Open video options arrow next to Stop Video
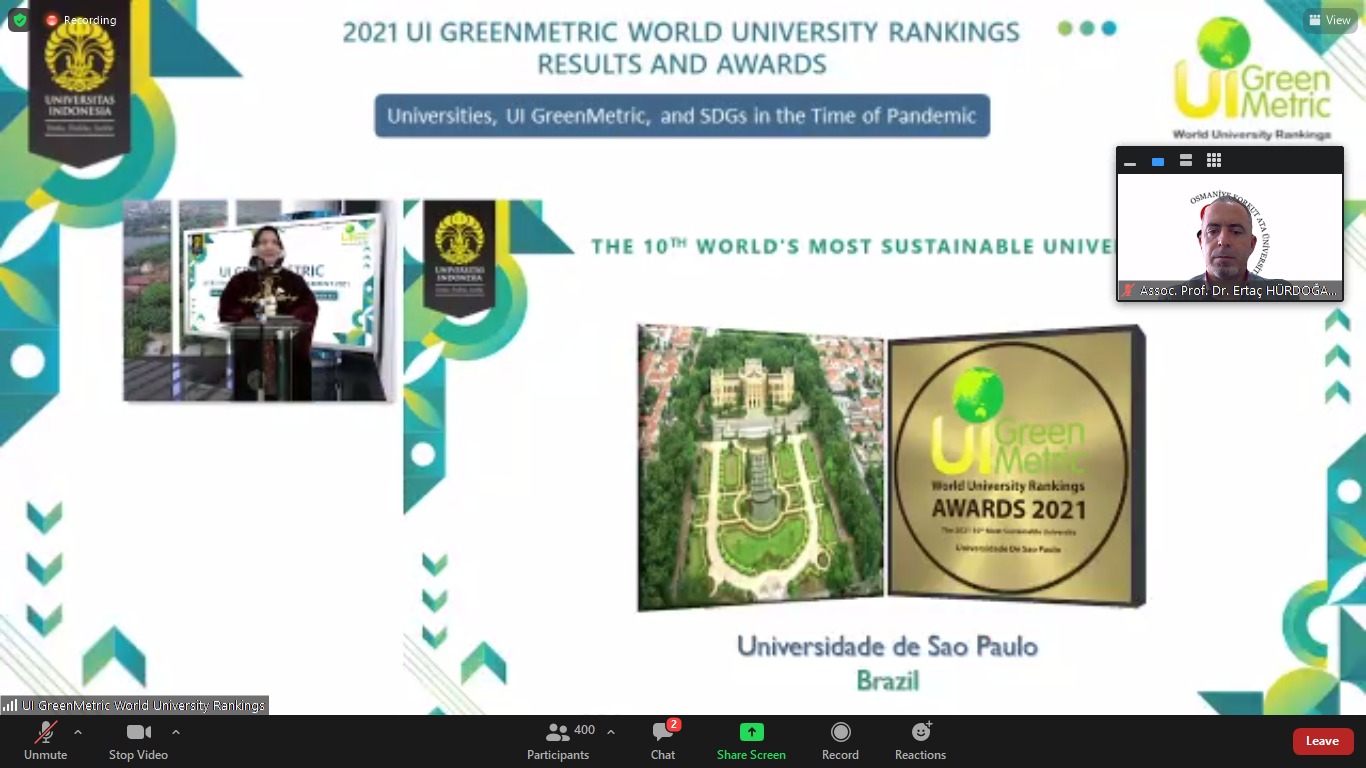This screenshot has height=768, width=1366. pyautogui.click(x=176, y=732)
